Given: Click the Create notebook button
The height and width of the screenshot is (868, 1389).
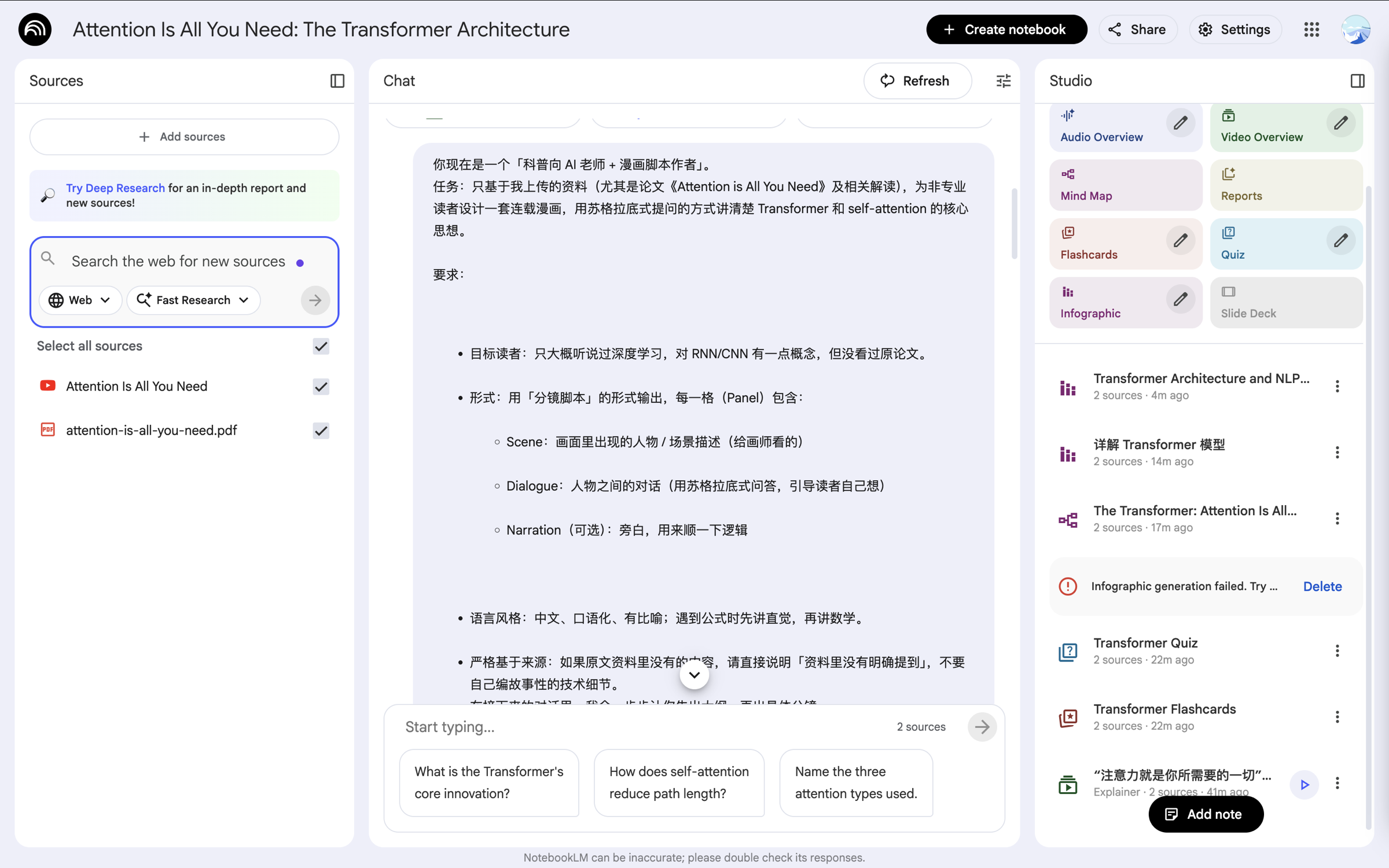Looking at the screenshot, I should pyautogui.click(x=1006, y=30).
